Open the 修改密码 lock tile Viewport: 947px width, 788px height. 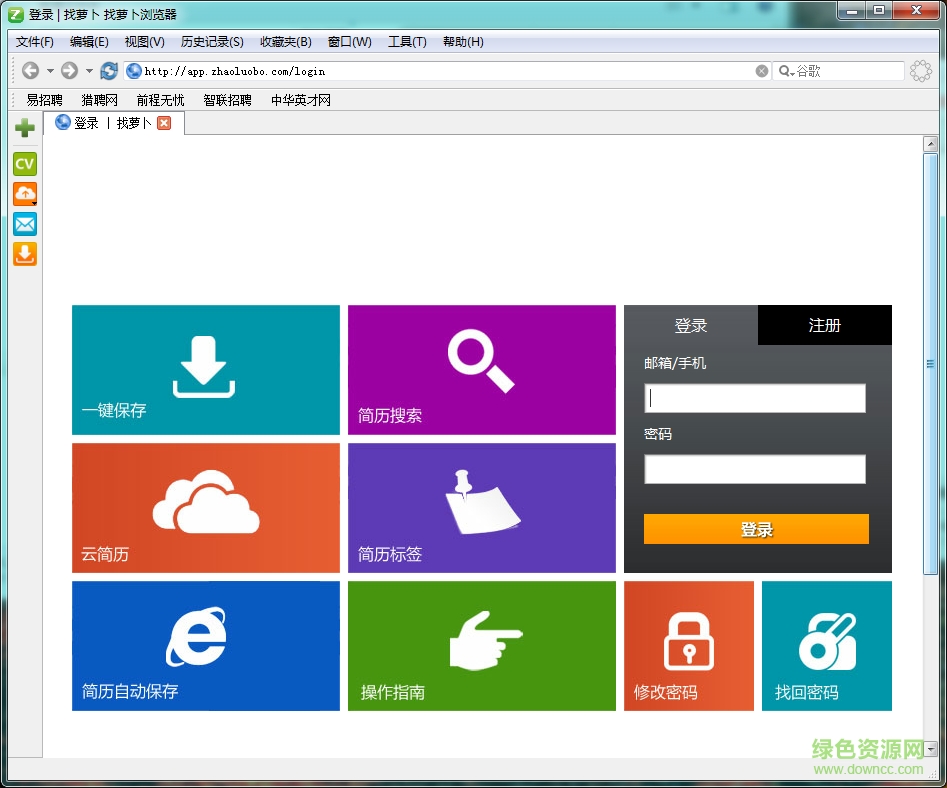[x=688, y=645]
